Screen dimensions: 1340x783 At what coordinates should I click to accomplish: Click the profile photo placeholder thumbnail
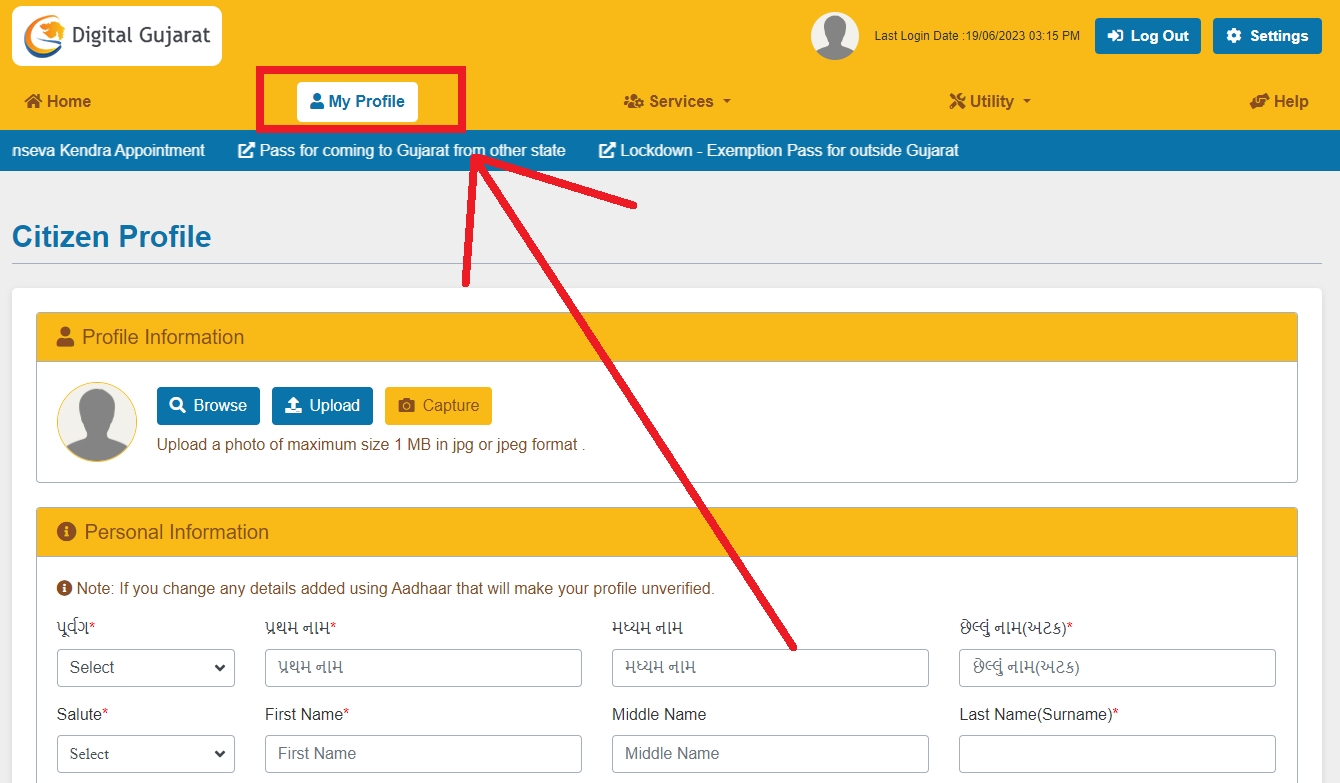97,422
